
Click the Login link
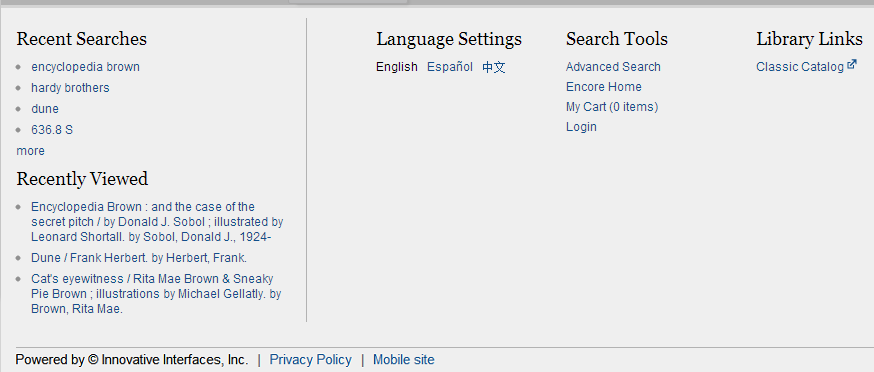581,127
